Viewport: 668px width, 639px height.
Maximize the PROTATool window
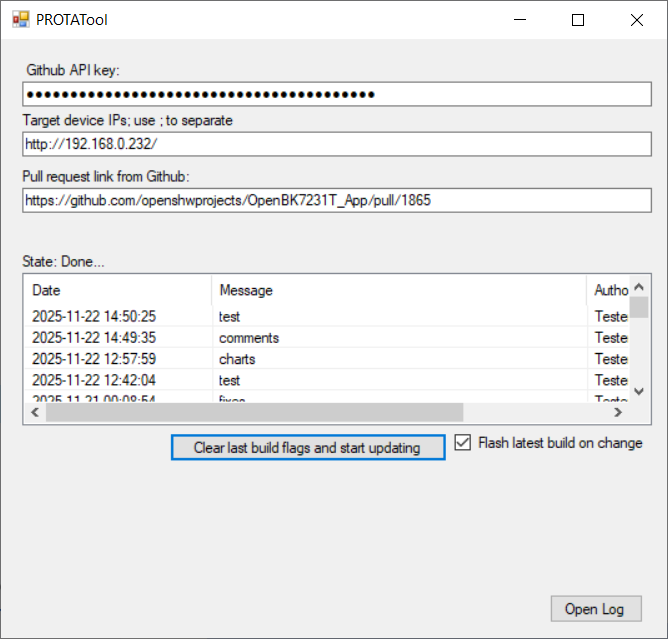[577, 20]
